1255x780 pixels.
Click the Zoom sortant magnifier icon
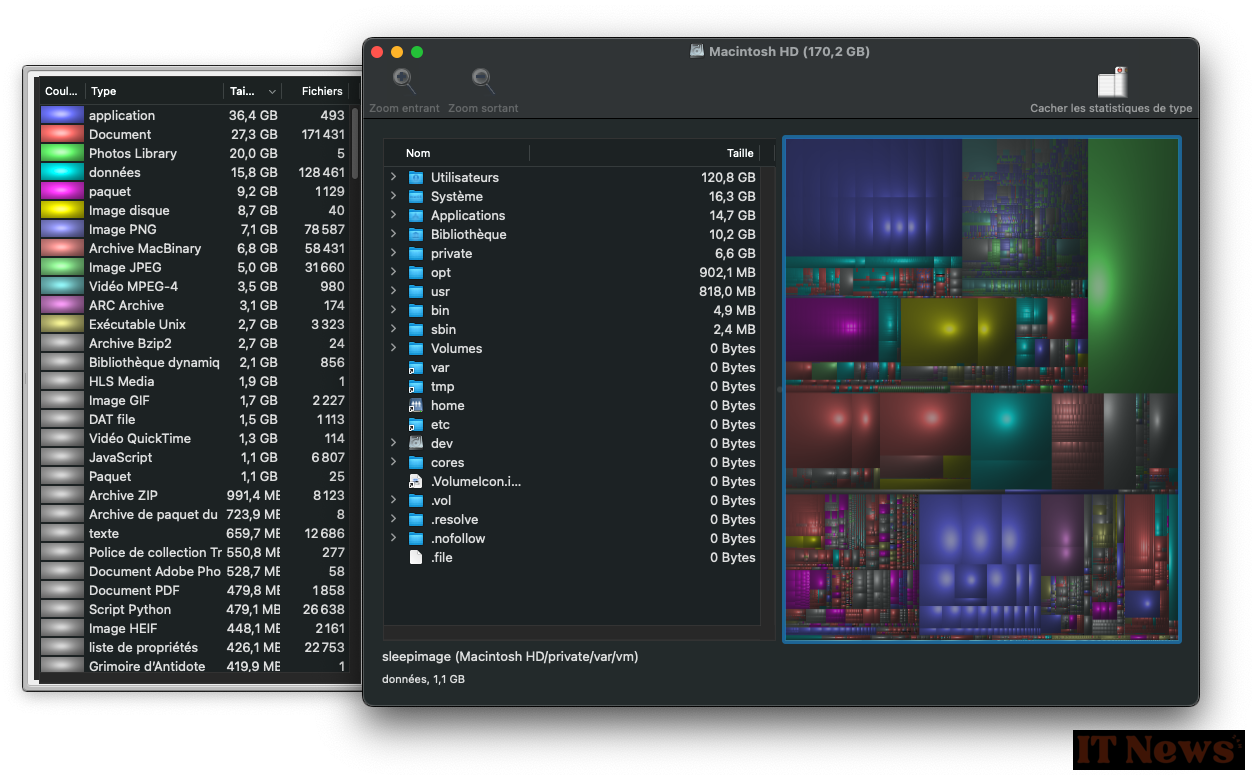(483, 80)
